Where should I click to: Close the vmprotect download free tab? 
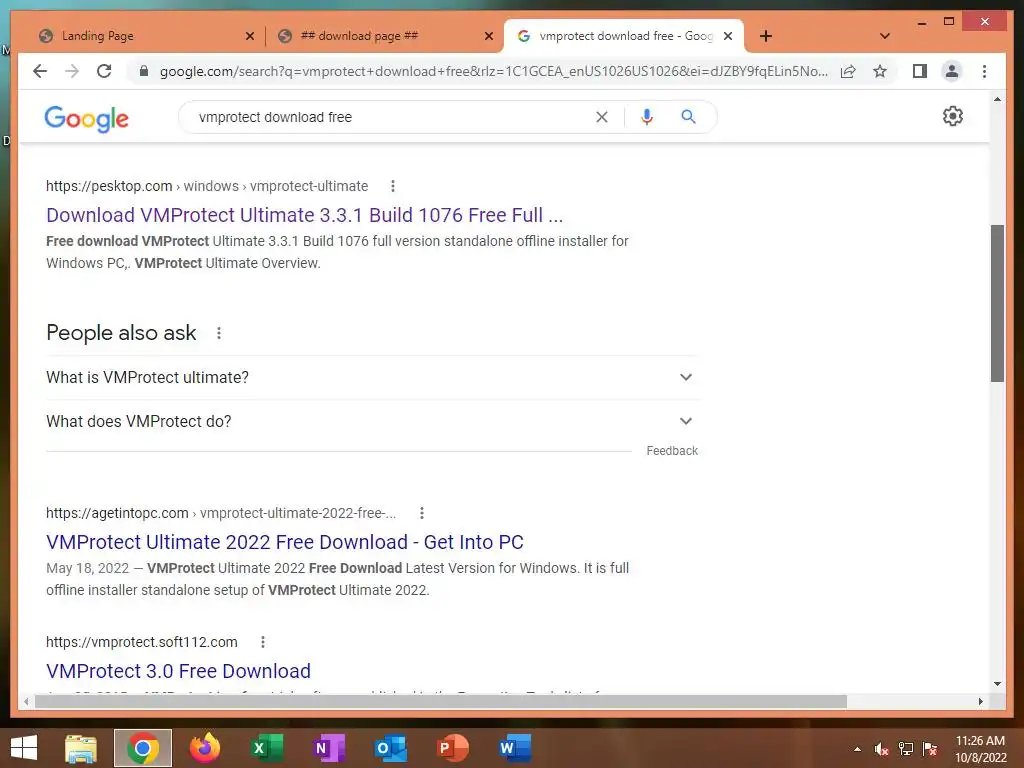[x=728, y=36]
